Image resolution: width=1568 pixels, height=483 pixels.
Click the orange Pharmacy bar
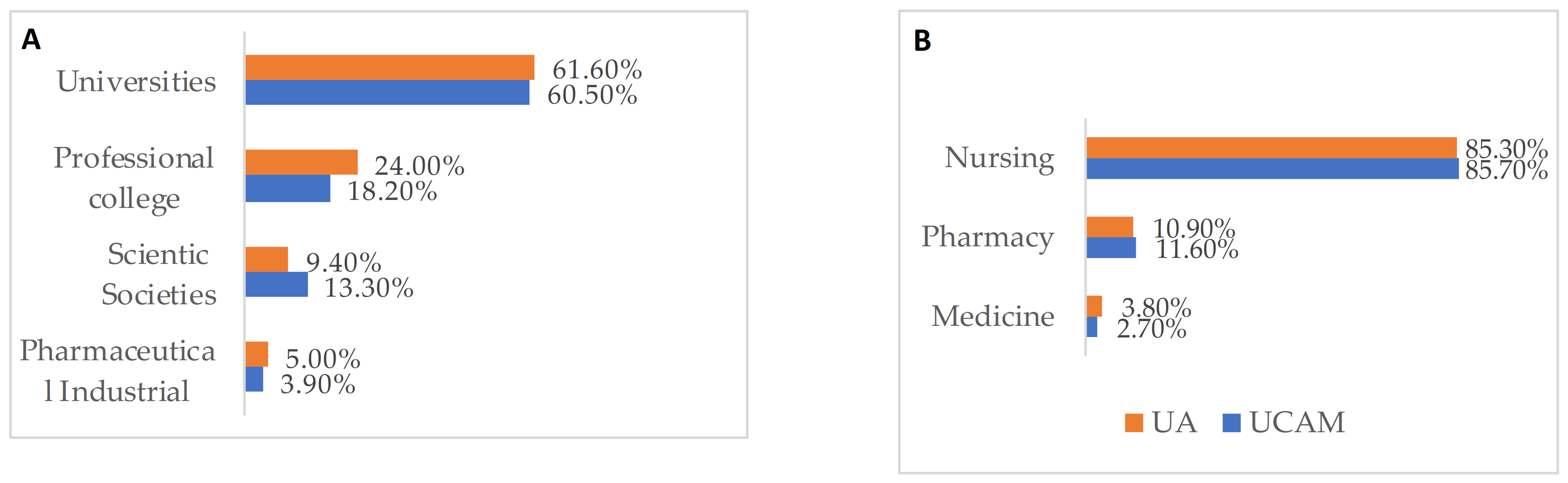(1110, 227)
